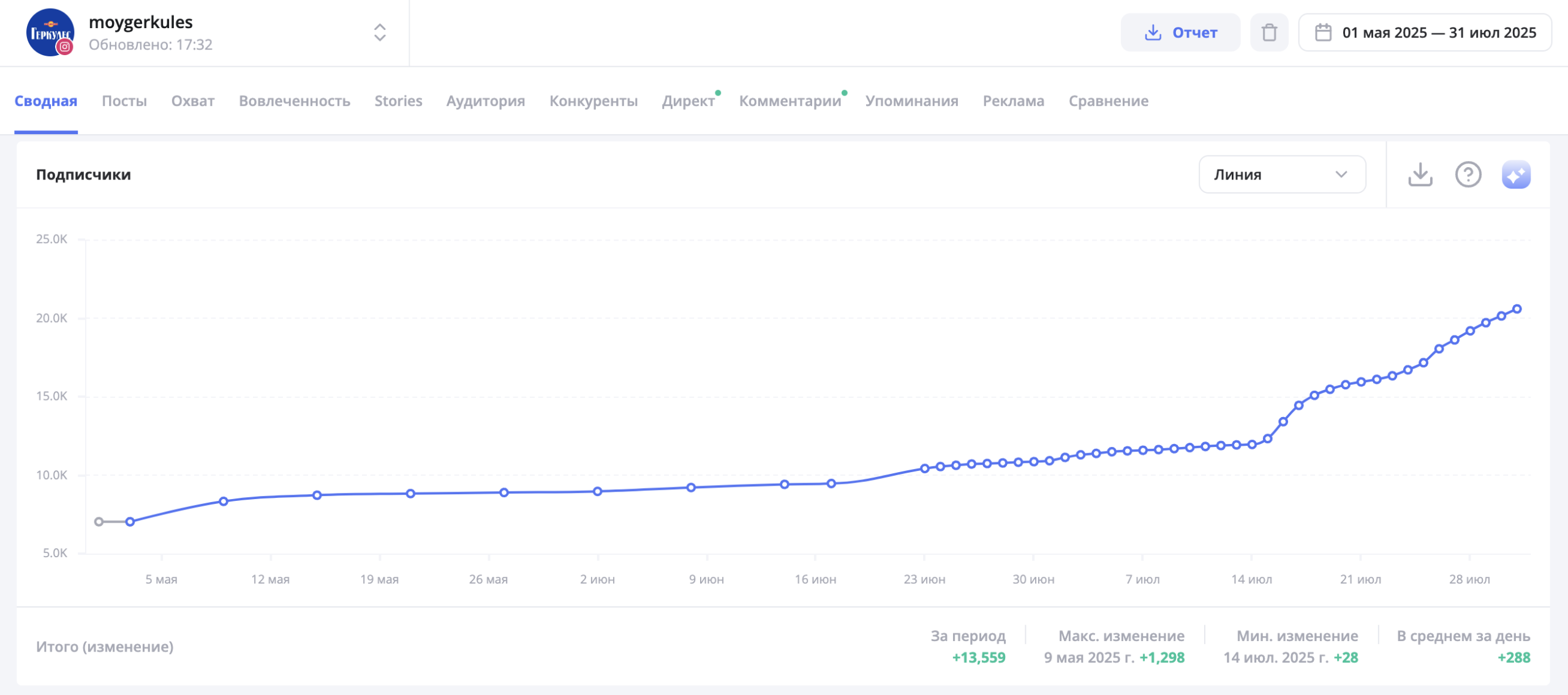Open the Охват tab
Viewport: 1568px width, 695px height.
(x=193, y=101)
